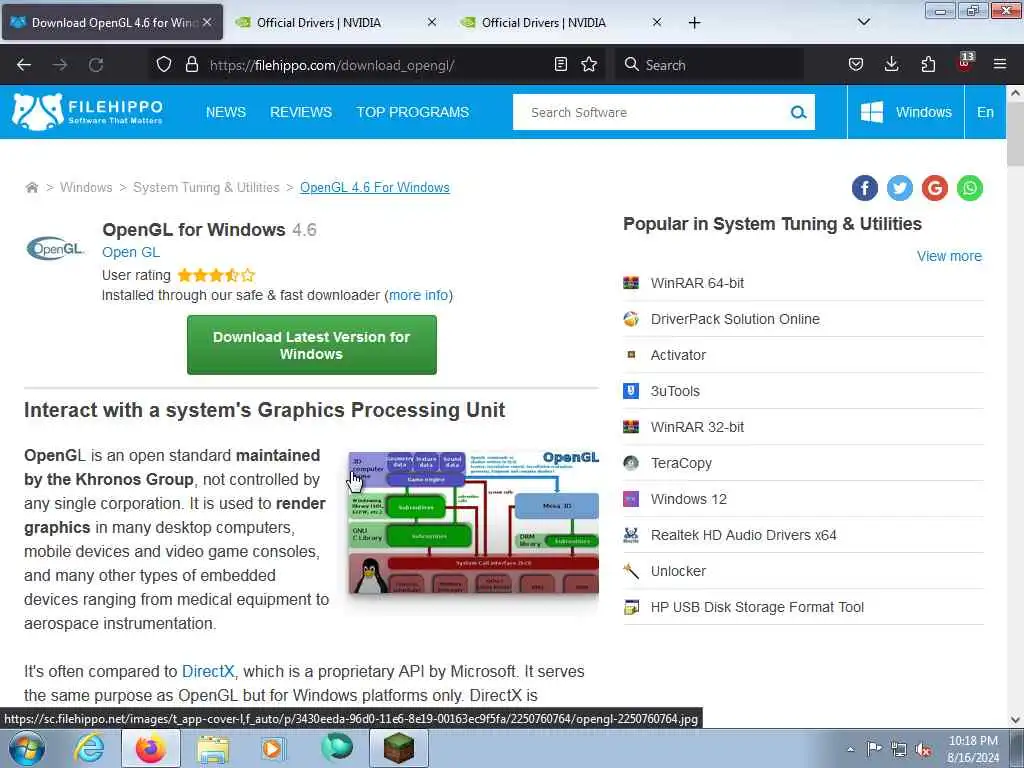Open the Open GL developer link
This screenshot has height=768, width=1024.
[x=131, y=252]
